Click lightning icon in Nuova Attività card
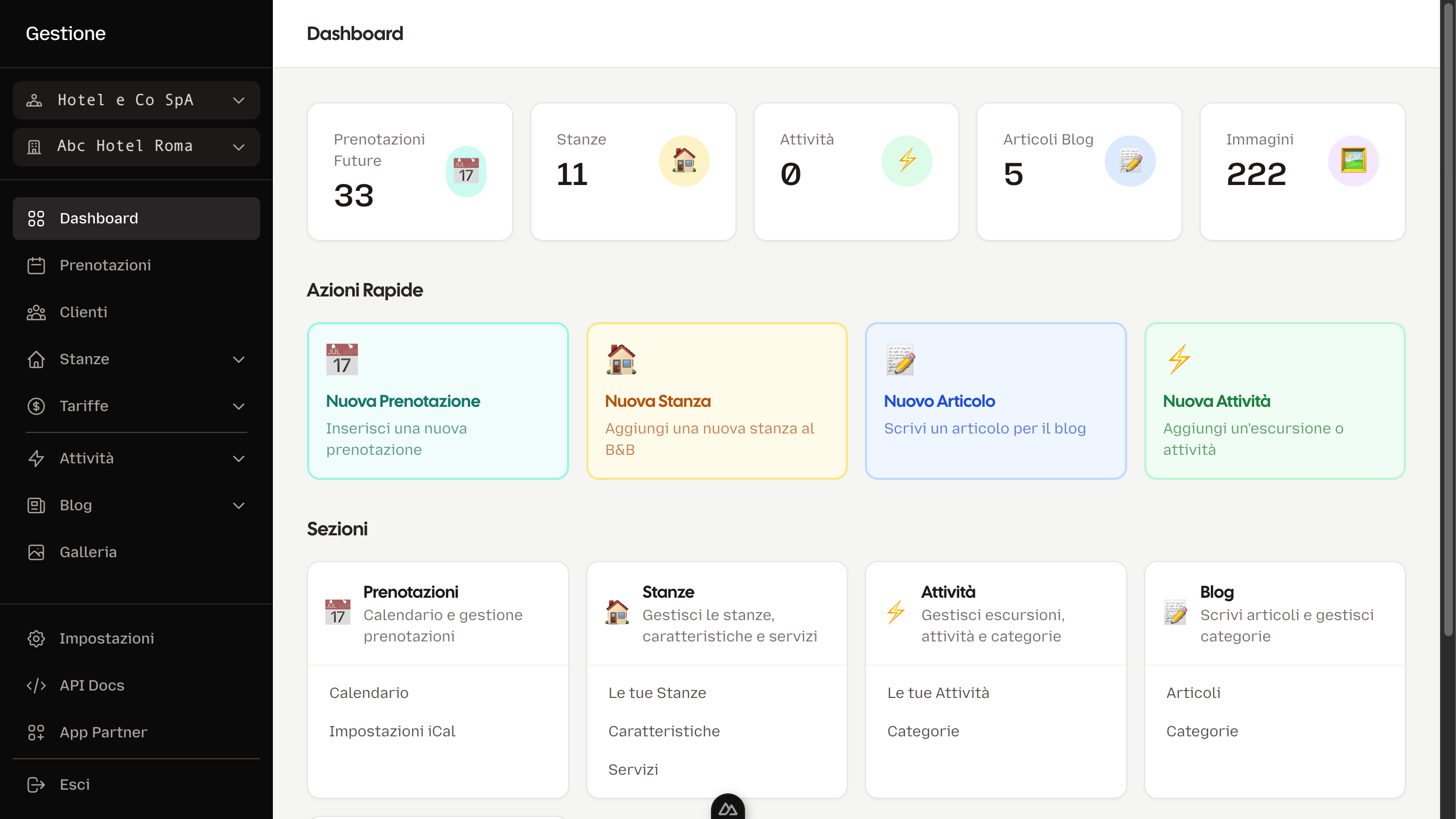1456x819 pixels. [x=1179, y=359]
